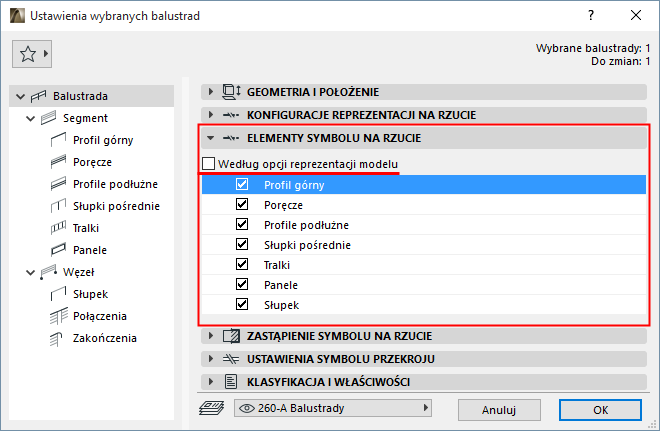Click the Słupki pośrednie tree icon
The width and height of the screenshot is (660, 431).
coord(57,206)
